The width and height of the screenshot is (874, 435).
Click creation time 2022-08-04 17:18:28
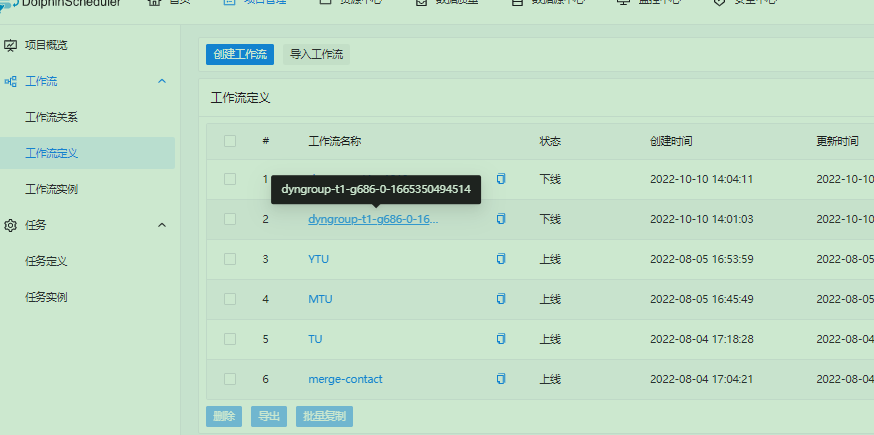pyautogui.click(x=702, y=339)
